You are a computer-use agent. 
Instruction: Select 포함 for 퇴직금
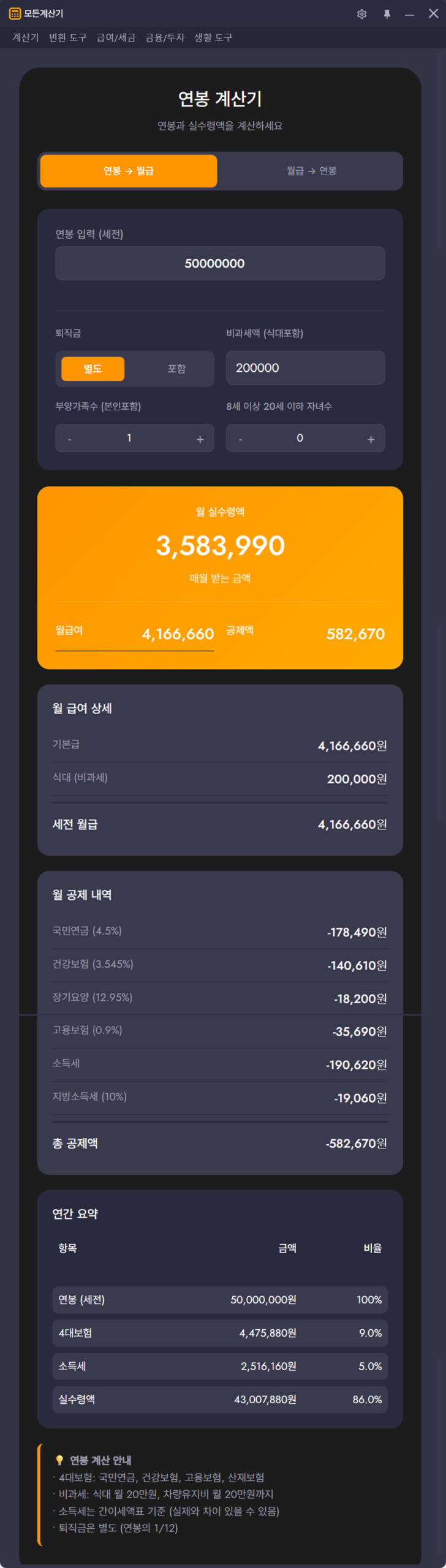point(176,369)
